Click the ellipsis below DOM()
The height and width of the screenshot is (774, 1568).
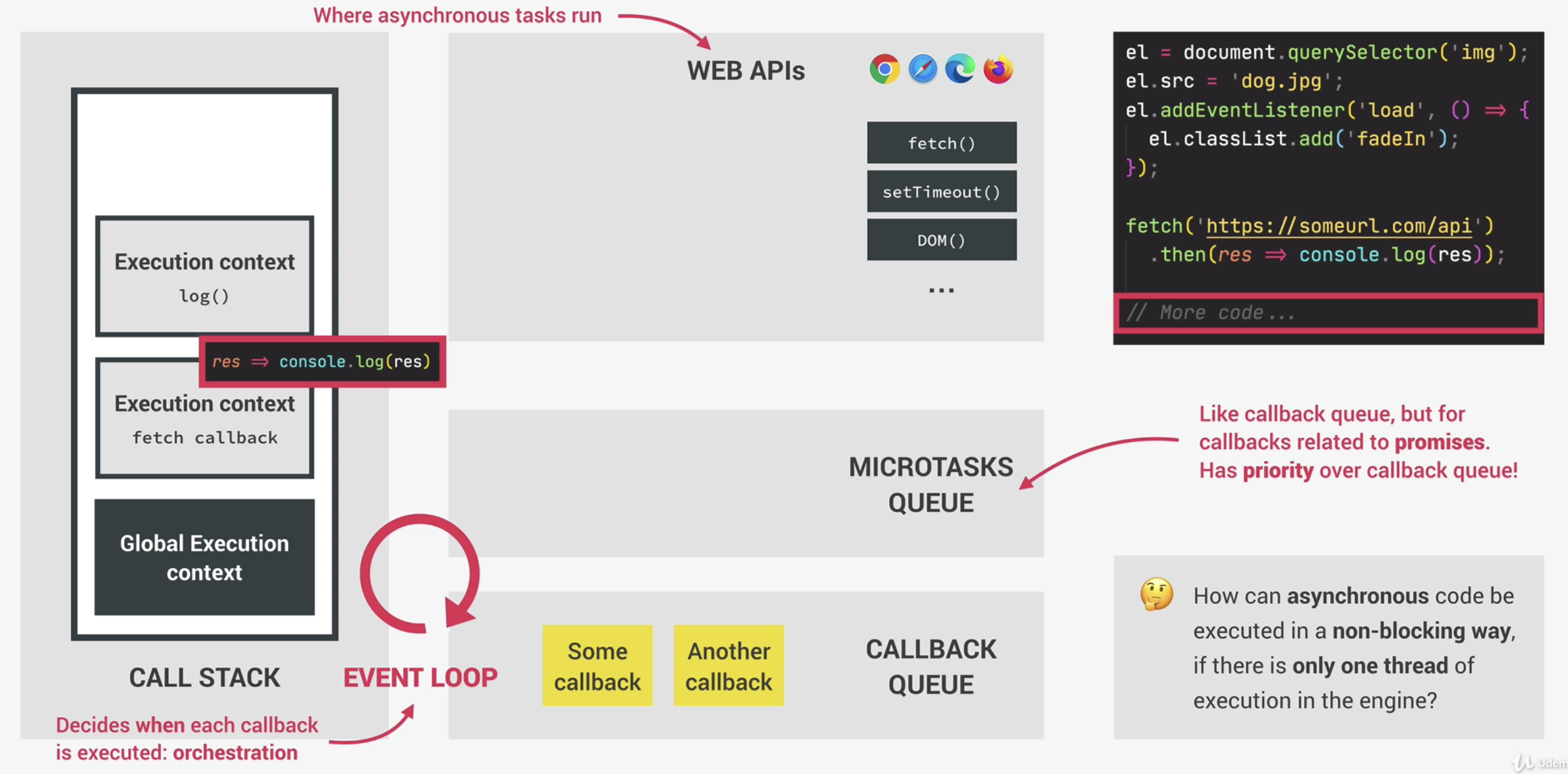pos(941,290)
